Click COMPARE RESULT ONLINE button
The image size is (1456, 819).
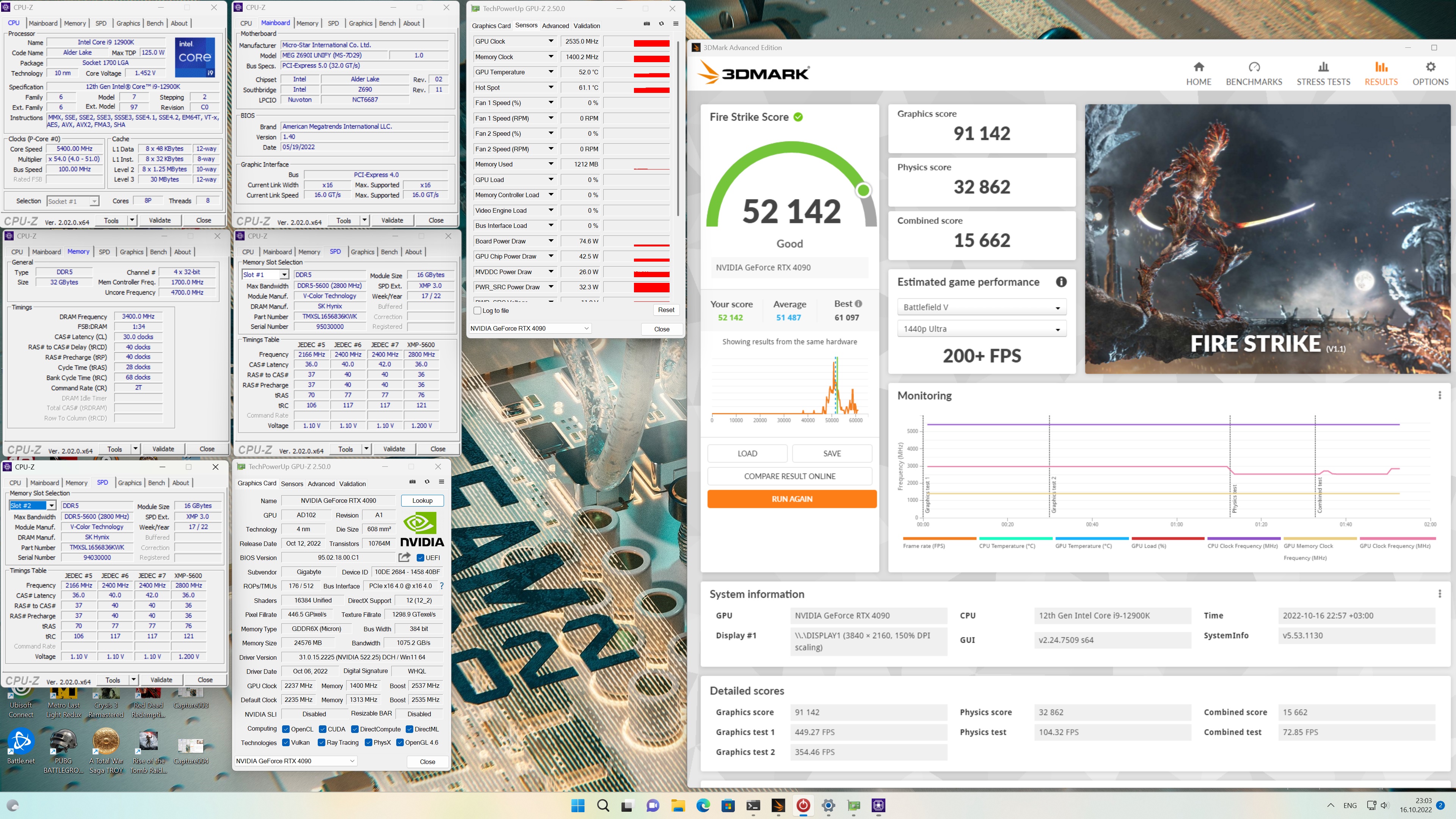pos(789,476)
